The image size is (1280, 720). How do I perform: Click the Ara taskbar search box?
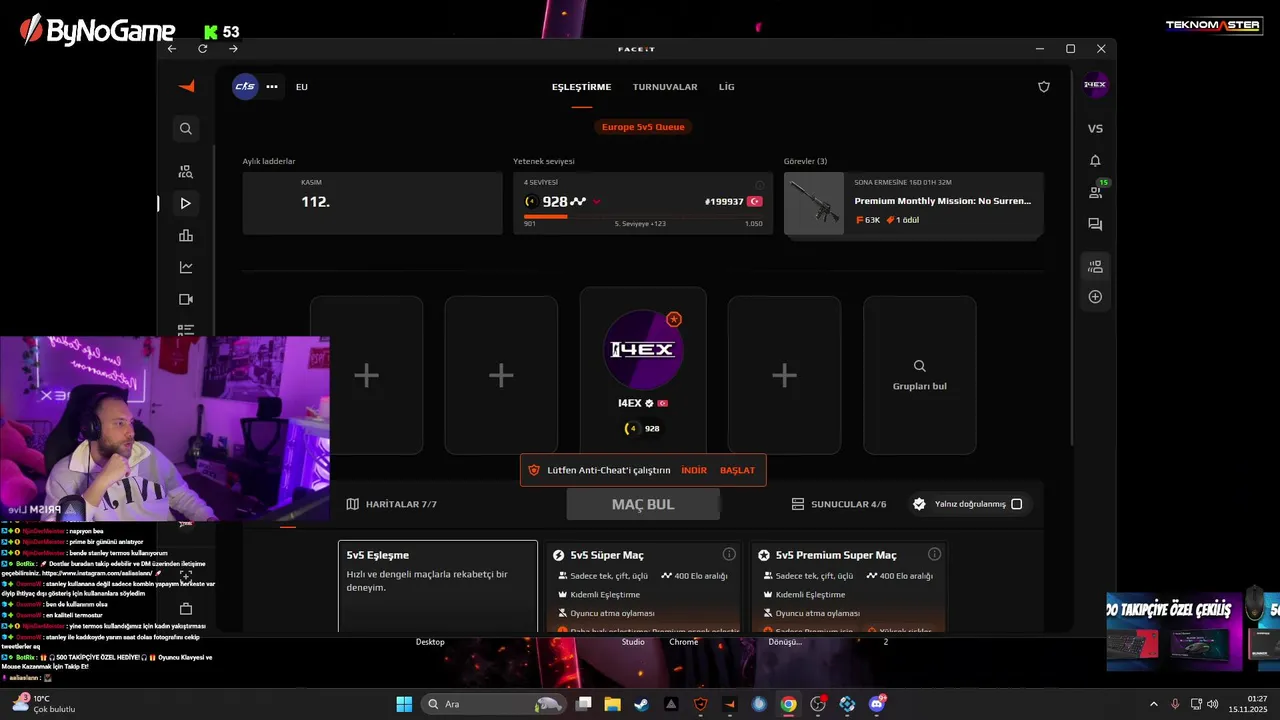[x=495, y=704]
